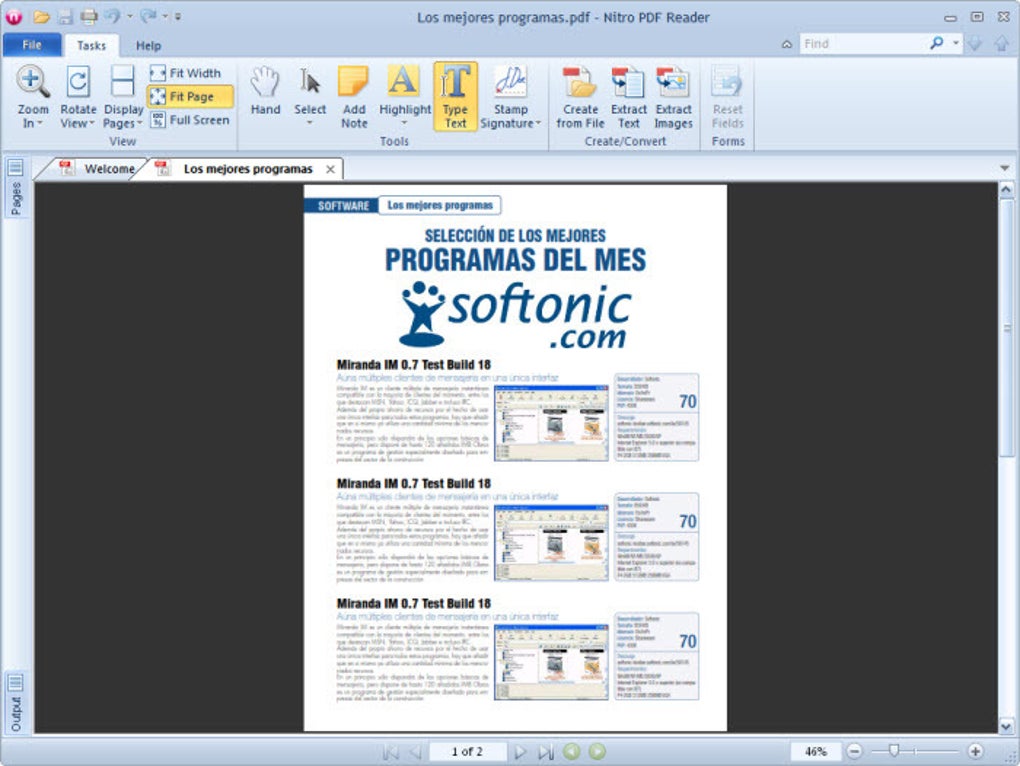Add a note with the Add Note tool
The height and width of the screenshot is (766, 1020).
coord(354,95)
